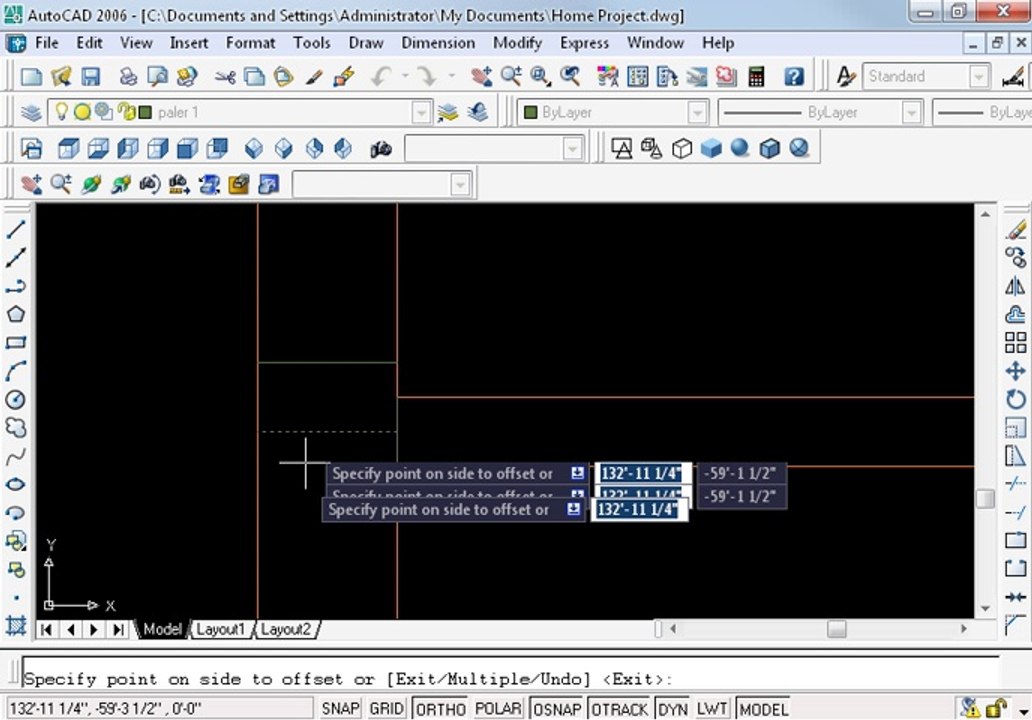Viewport: 1032px width, 720px height.
Task: Select the Spline draw tool
Action: [16, 455]
